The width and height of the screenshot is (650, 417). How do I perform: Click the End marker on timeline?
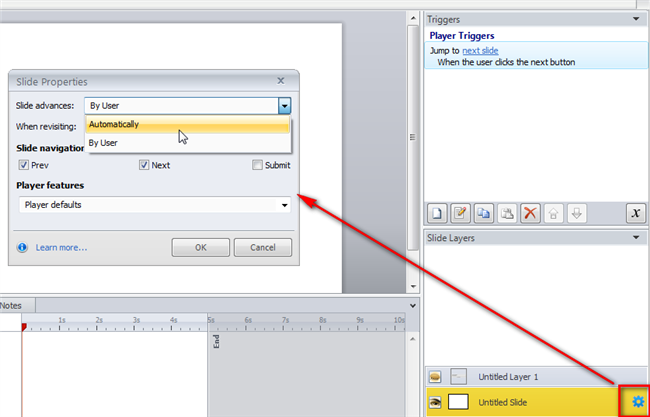tap(216, 342)
